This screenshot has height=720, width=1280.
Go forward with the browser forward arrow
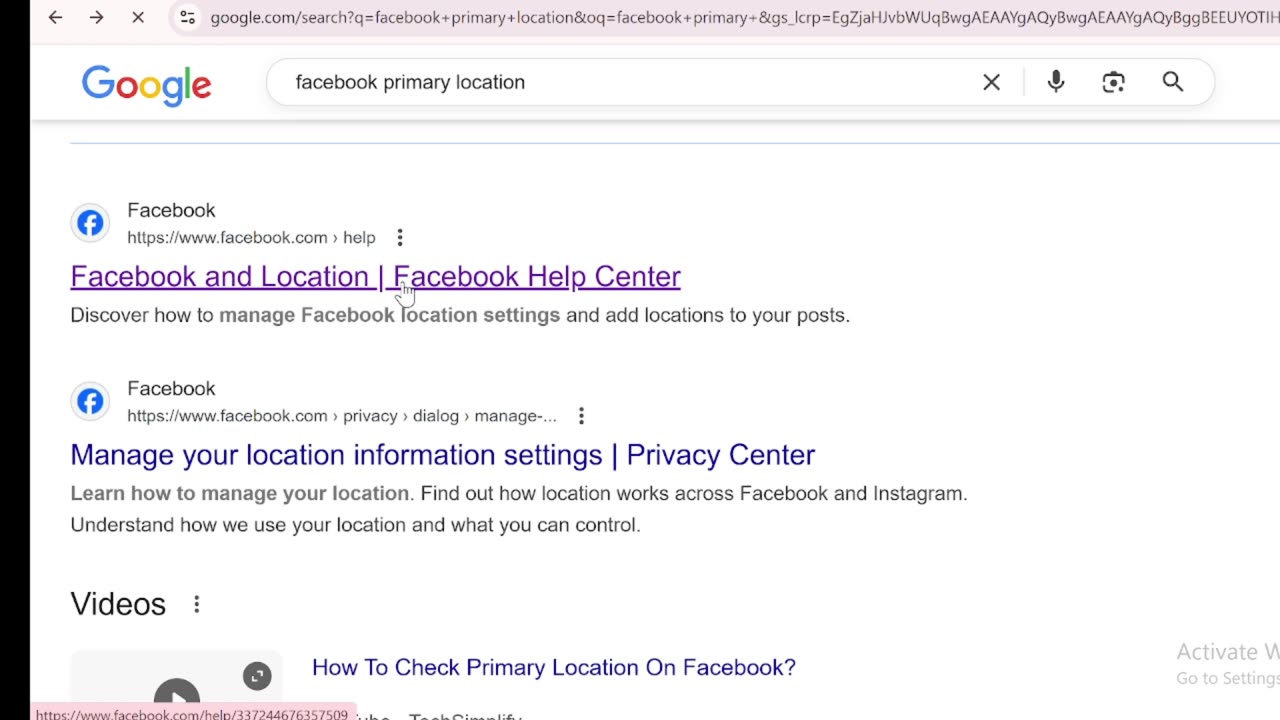pyautogui.click(x=96, y=18)
